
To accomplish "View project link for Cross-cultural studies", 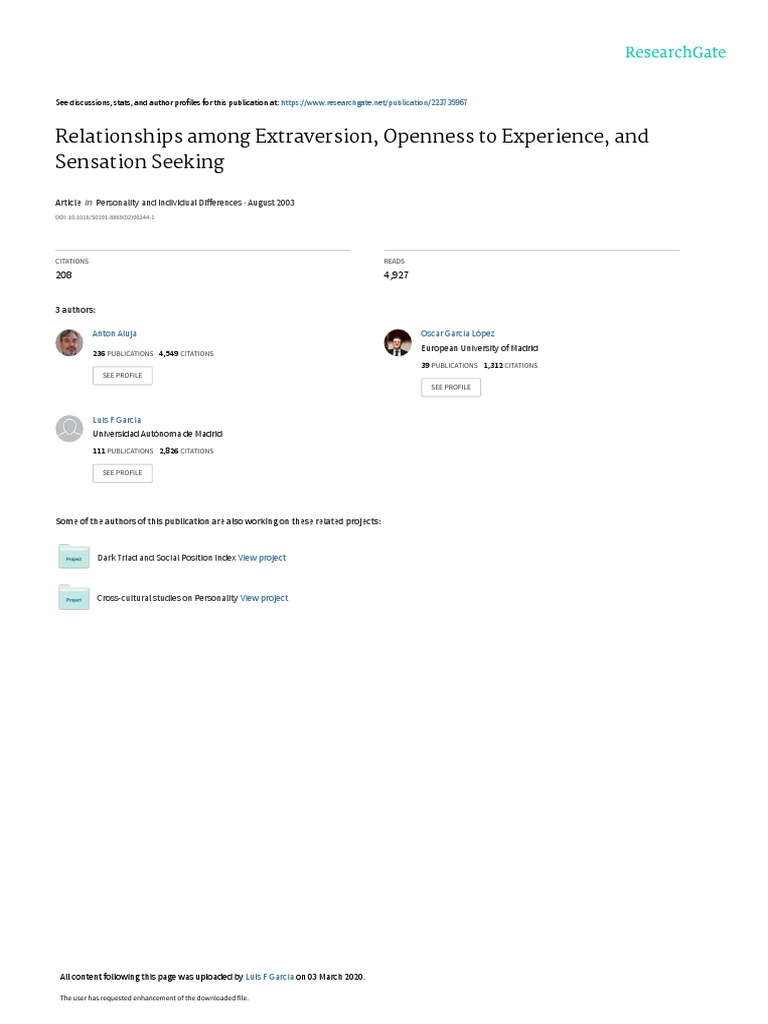I will click(x=264, y=598).
